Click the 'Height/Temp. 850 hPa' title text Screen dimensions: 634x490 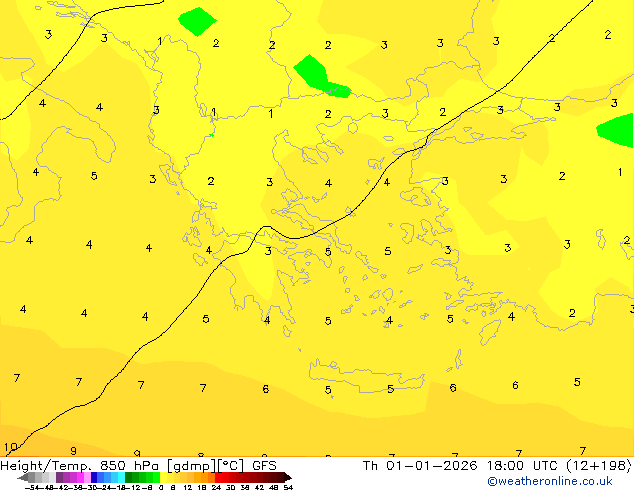coord(80,466)
